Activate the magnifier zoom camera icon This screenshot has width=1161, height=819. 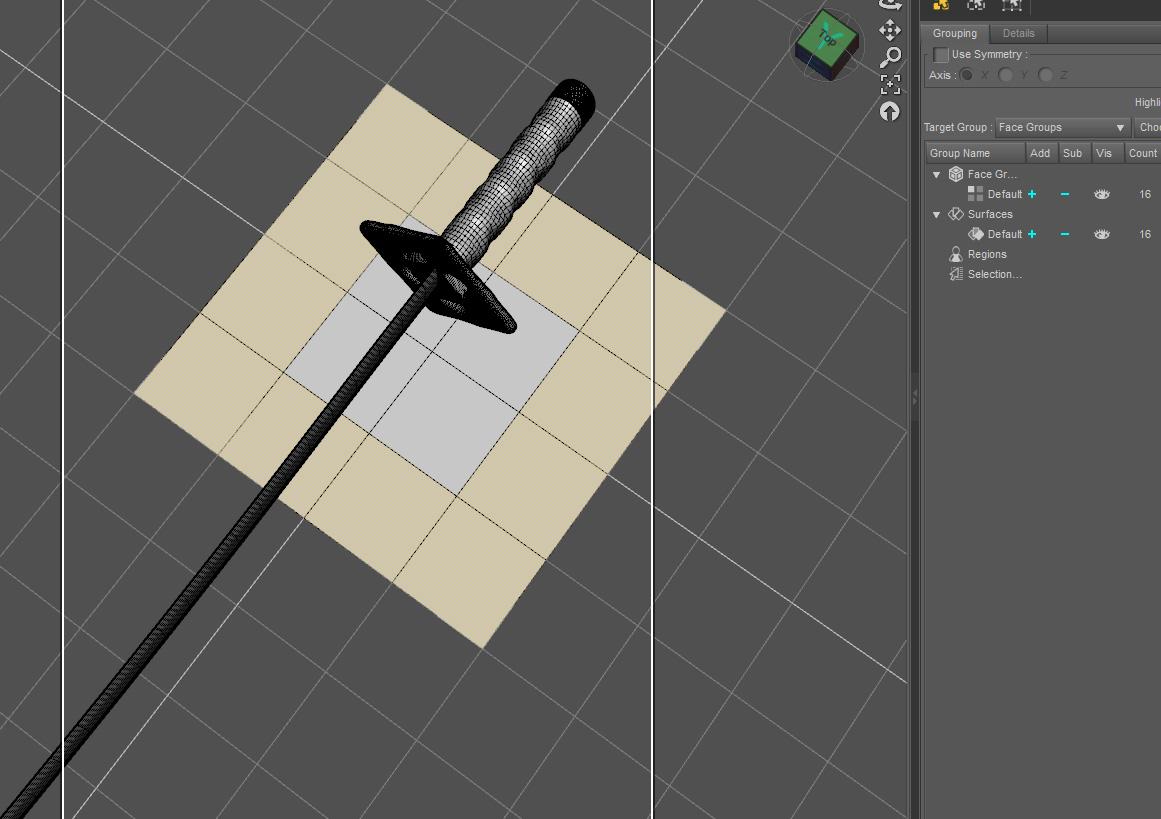coord(890,57)
